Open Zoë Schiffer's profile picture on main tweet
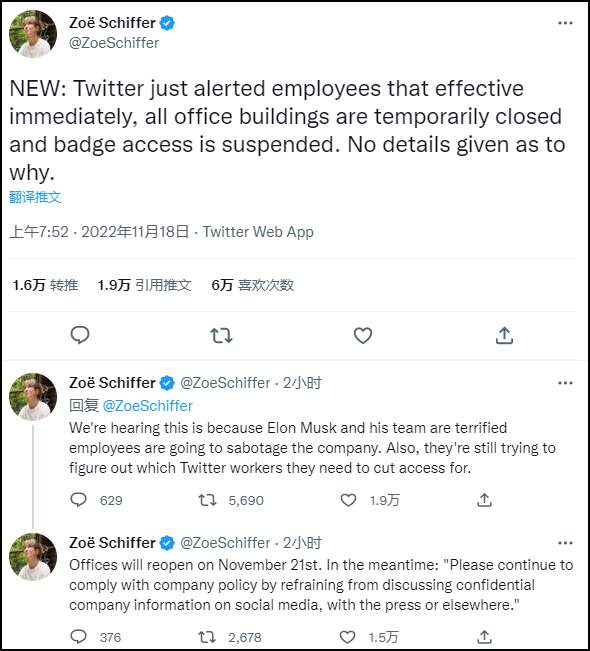 [x=33, y=33]
